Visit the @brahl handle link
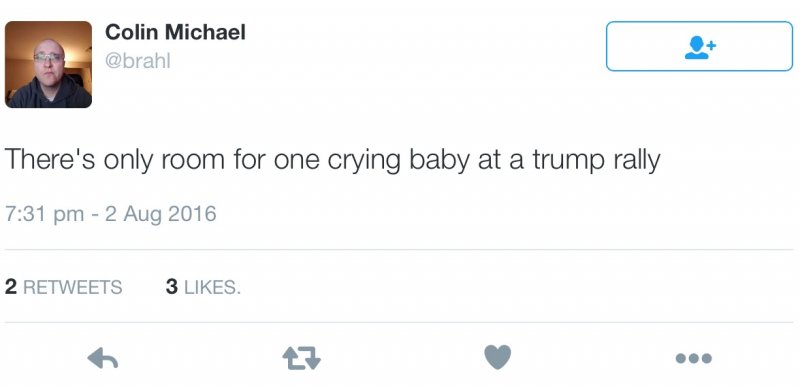Image resolution: width=800 pixels, height=387 pixels. tap(138, 61)
